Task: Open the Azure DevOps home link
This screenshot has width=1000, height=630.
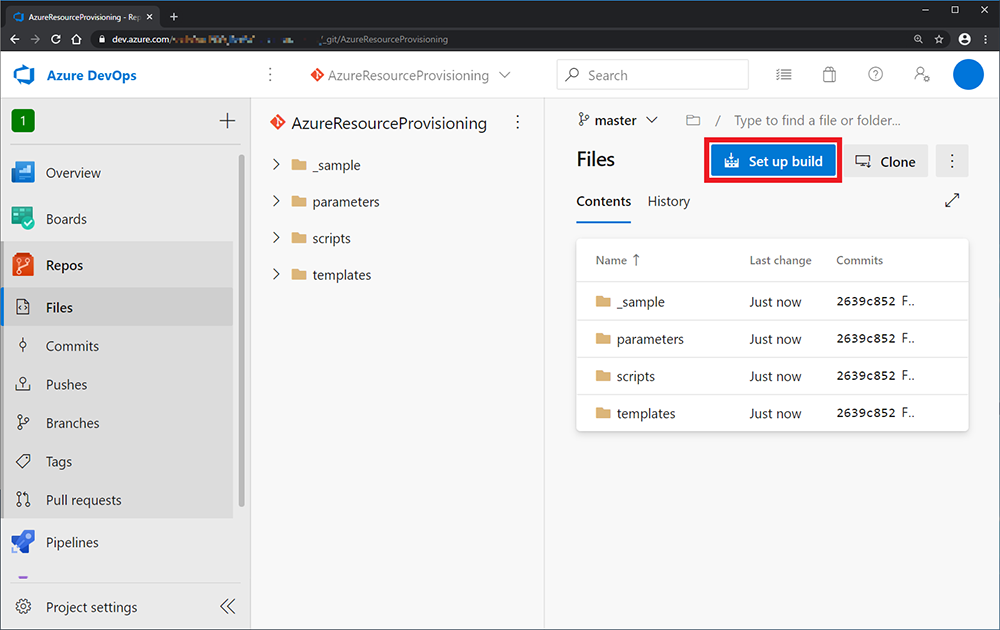Action: tap(91, 75)
